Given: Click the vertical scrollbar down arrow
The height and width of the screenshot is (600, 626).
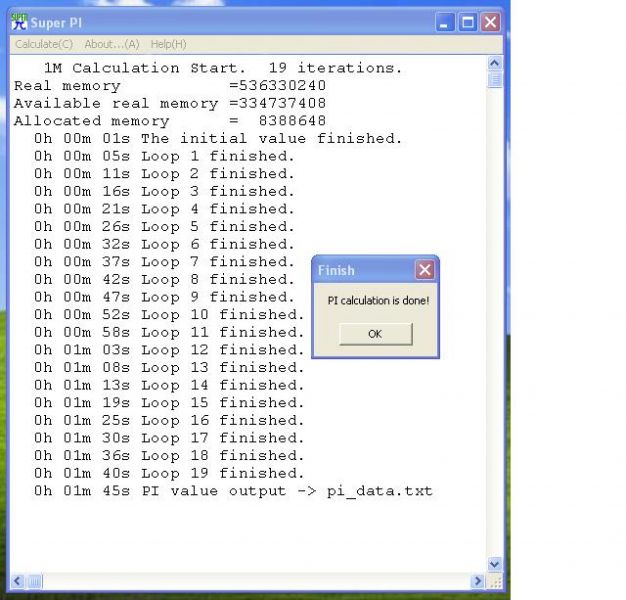Looking at the screenshot, I should click(x=494, y=564).
